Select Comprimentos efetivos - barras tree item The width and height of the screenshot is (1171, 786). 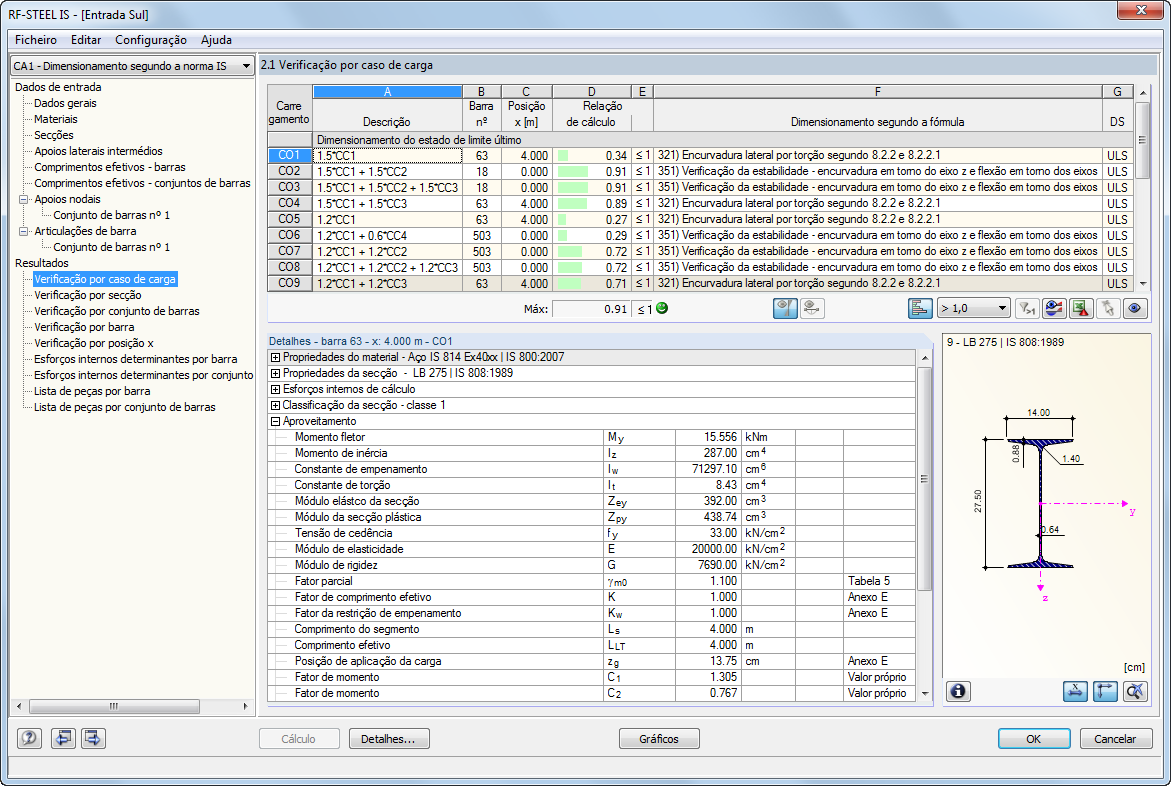110,167
